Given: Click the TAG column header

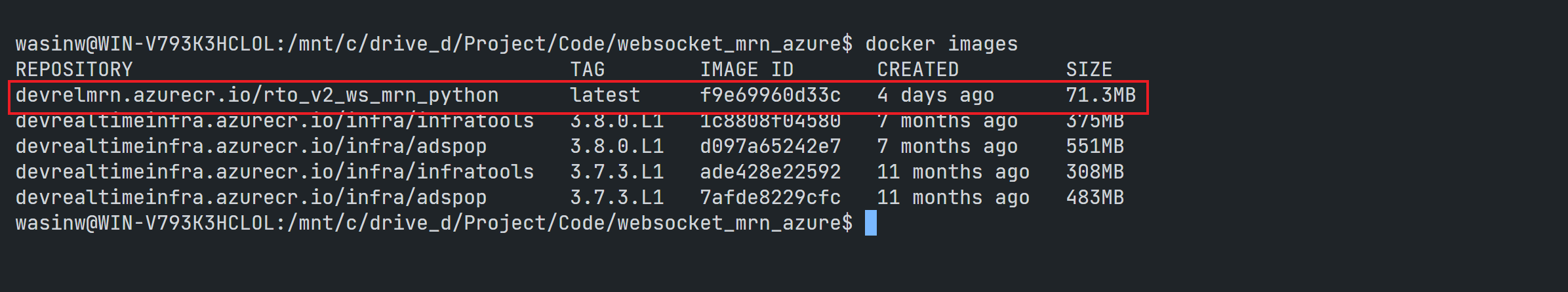Looking at the screenshot, I should click(x=588, y=70).
